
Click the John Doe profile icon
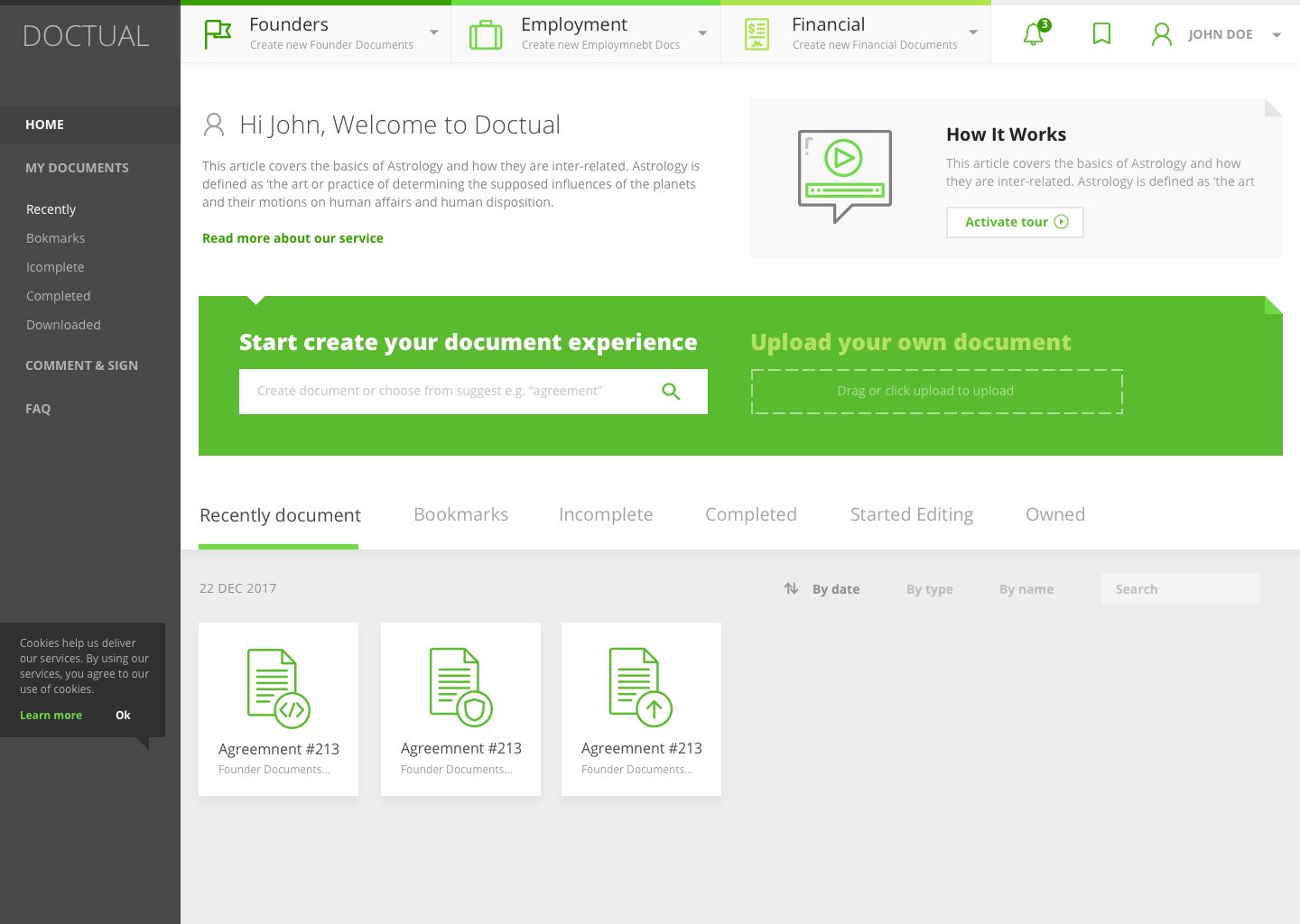coord(1161,34)
